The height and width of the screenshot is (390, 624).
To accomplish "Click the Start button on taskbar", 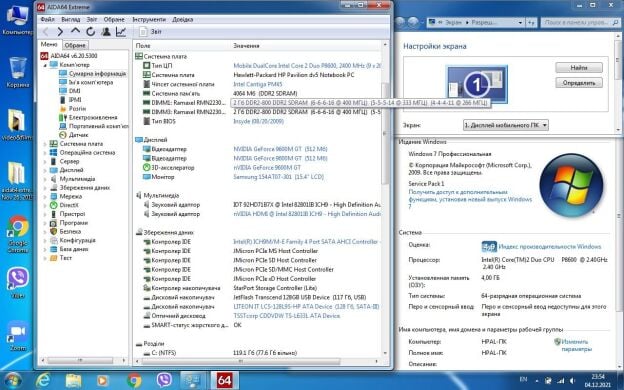I will [12, 380].
